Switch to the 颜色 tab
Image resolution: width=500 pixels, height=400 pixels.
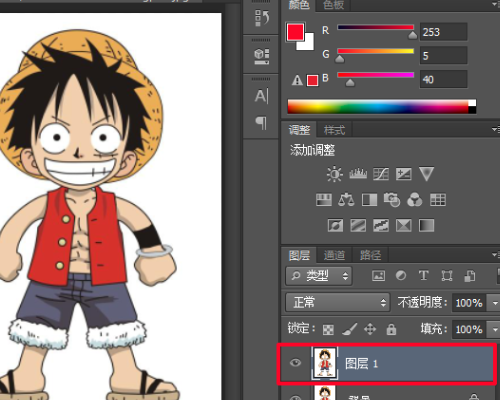(x=299, y=5)
